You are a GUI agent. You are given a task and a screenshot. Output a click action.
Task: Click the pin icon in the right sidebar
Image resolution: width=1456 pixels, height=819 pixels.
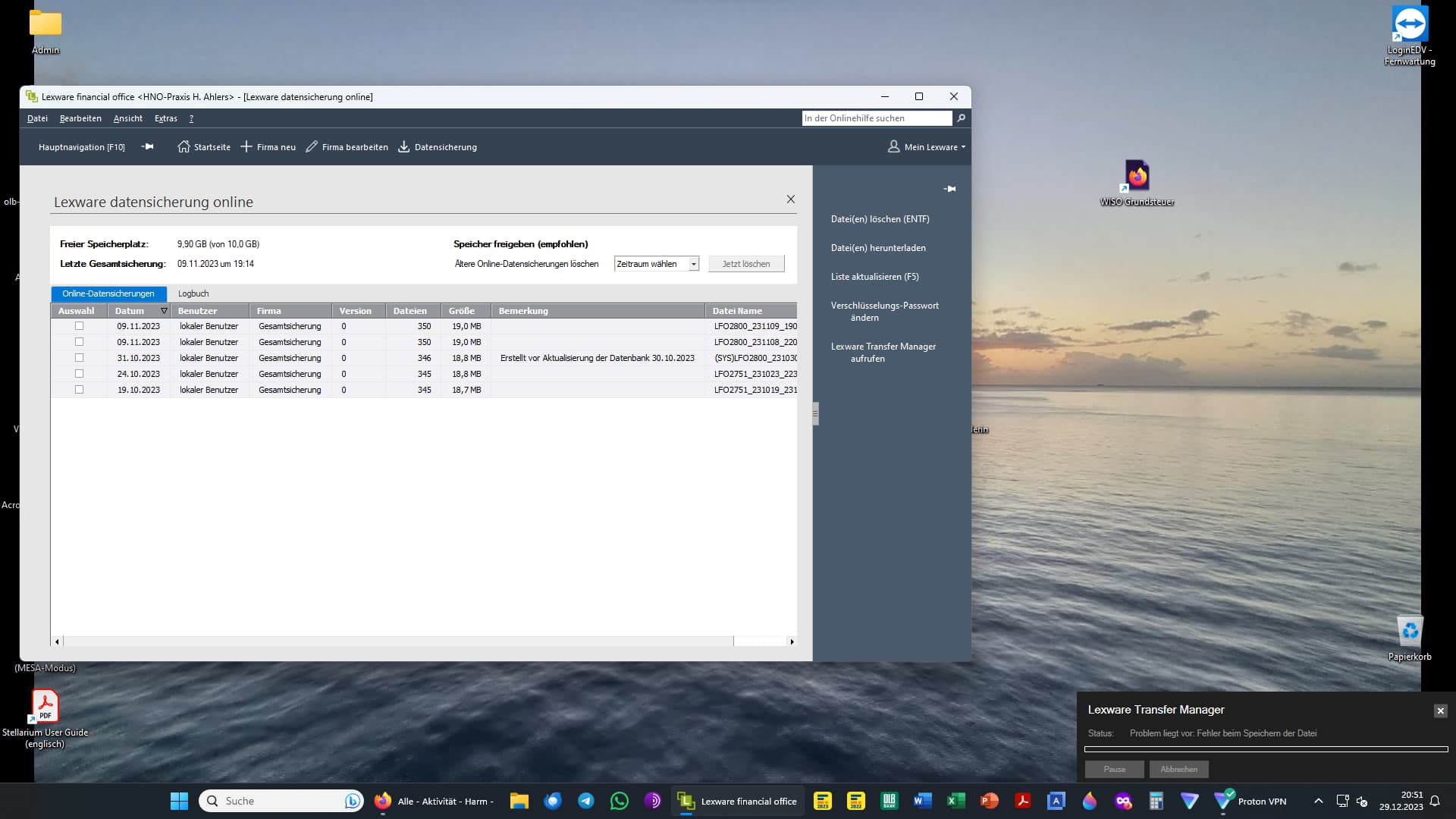[949, 189]
